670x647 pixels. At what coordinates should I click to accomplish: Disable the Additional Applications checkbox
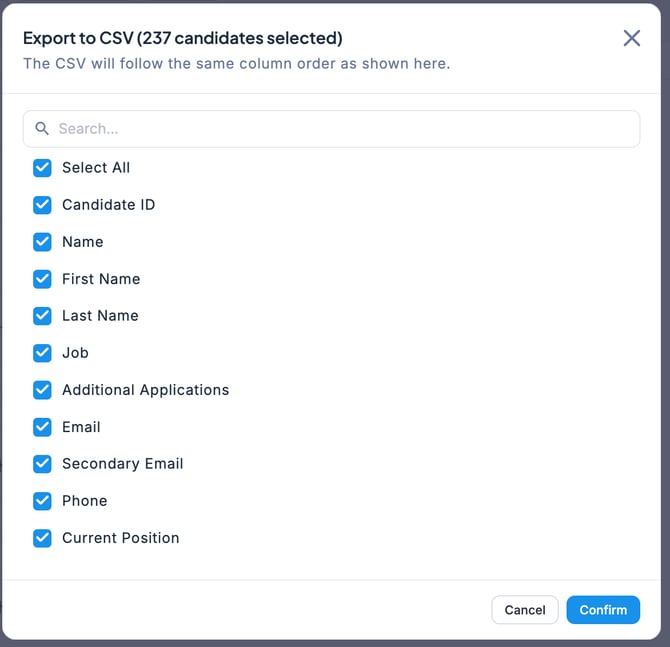pyautogui.click(x=42, y=390)
